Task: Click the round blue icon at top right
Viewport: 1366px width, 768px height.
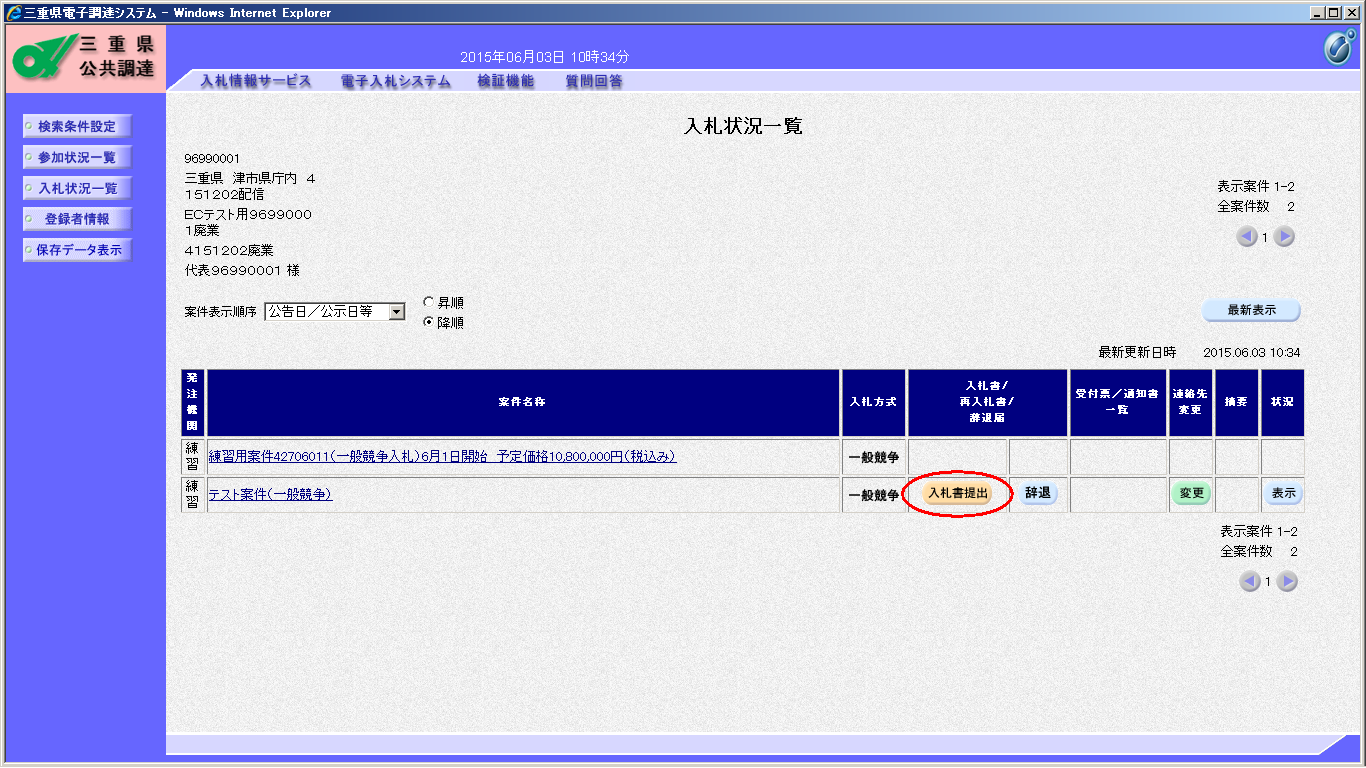Action: click(x=1339, y=47)
